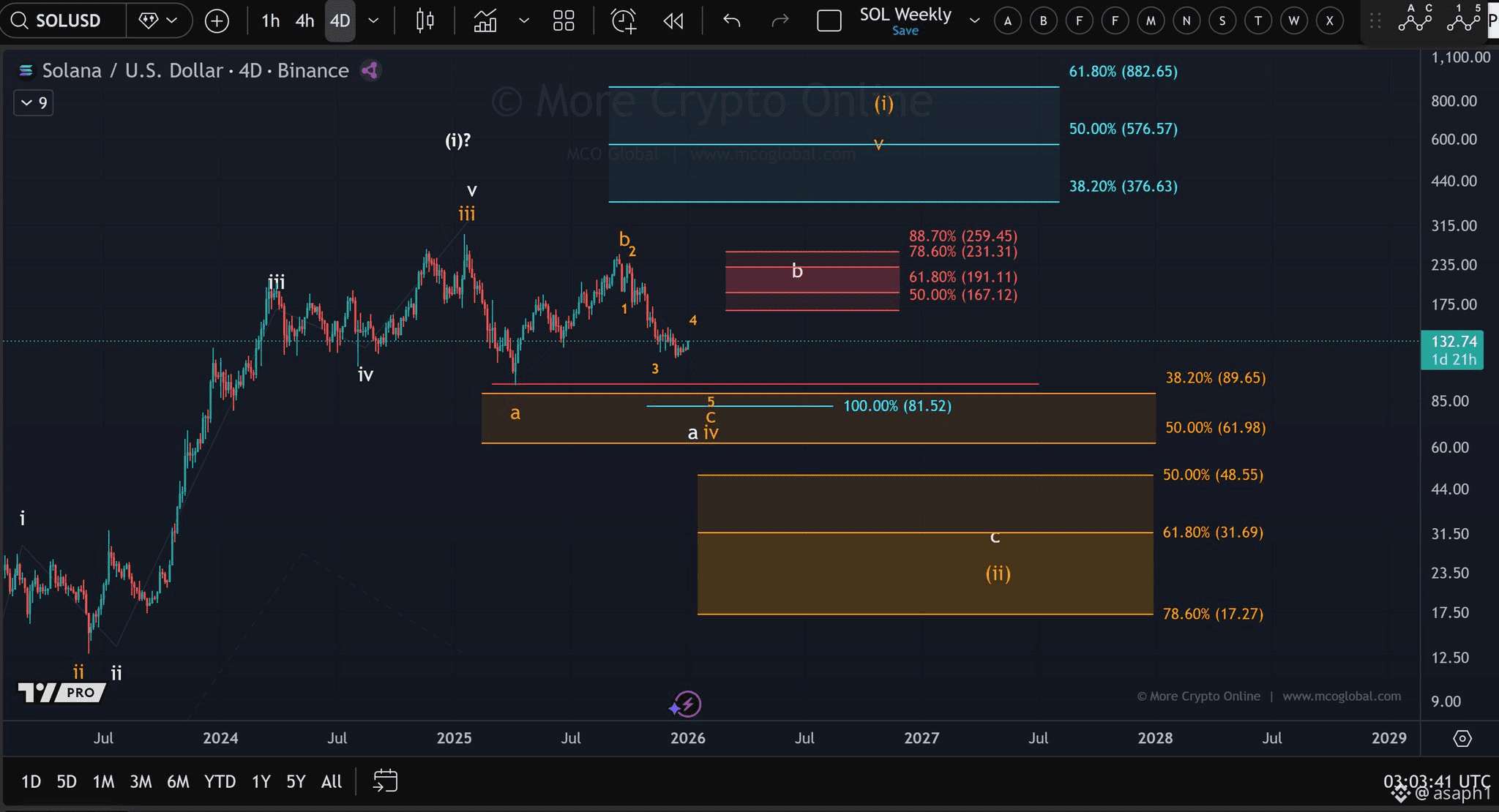Switch to the 1h timeframe
The width and height of the screenshot is (1499, 812).
[x=270, y=21]
